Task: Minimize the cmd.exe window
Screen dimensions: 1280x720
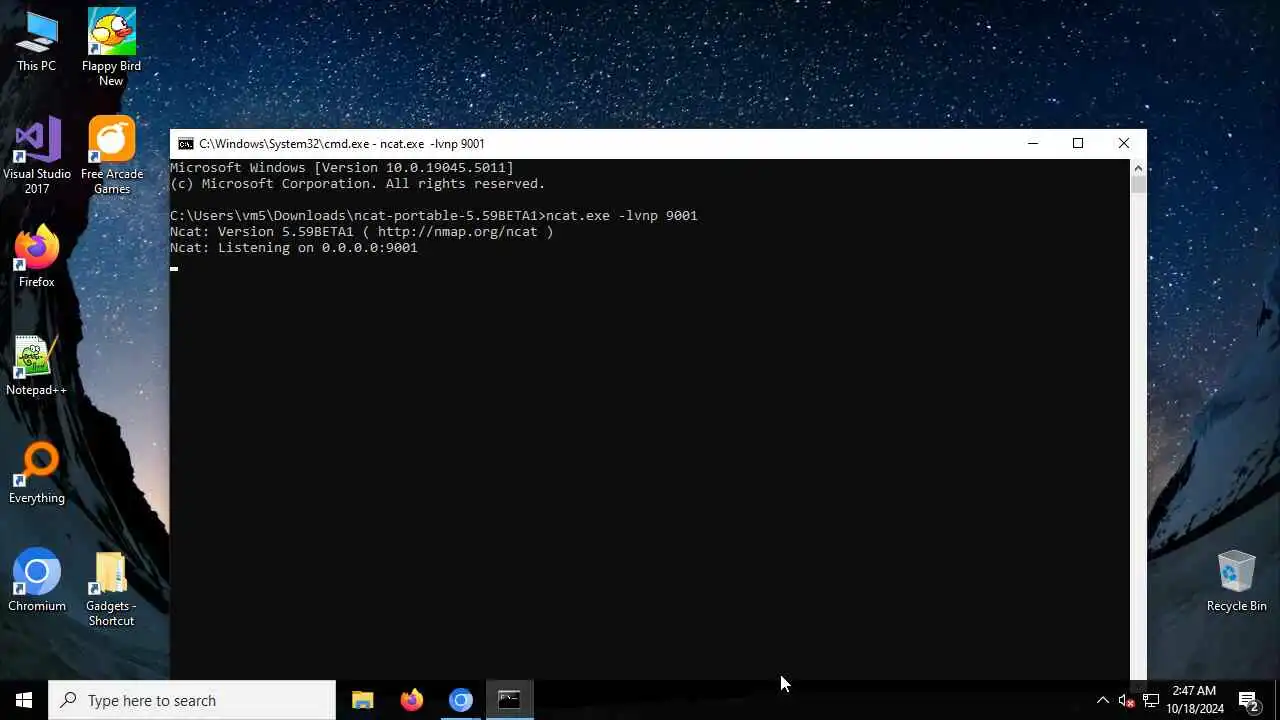Action: coord(1033,144)
